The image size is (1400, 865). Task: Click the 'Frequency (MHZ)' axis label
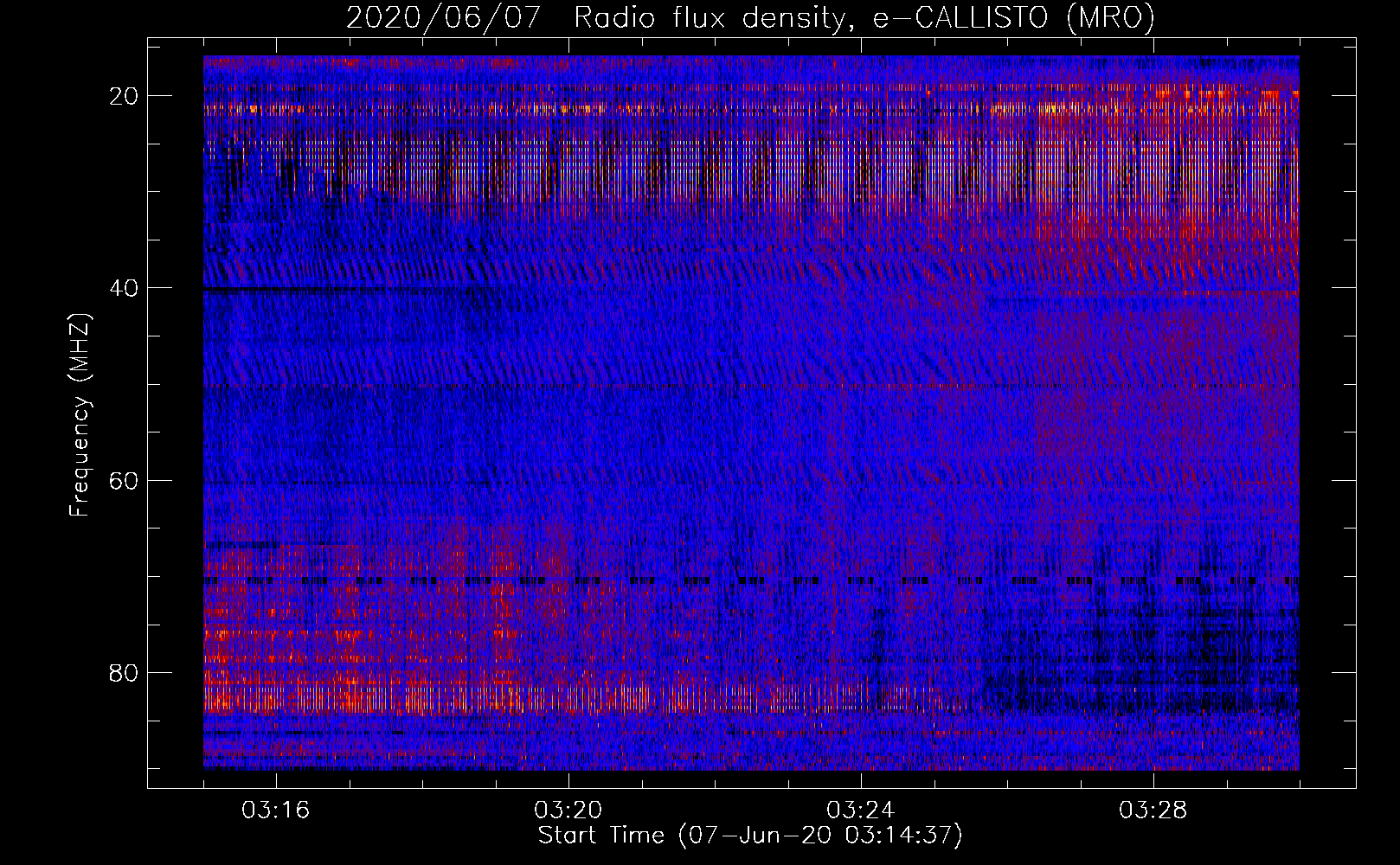(x=80, y=415)
